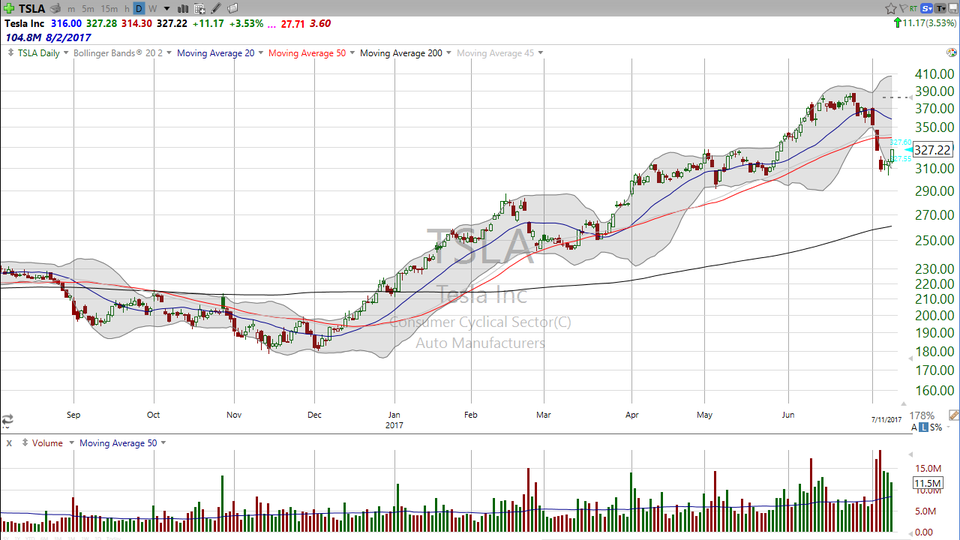Expand the Moving Average 50 dropdown arrow on the price chart
This screenshot has width=960, height=540.
[352, 53]
